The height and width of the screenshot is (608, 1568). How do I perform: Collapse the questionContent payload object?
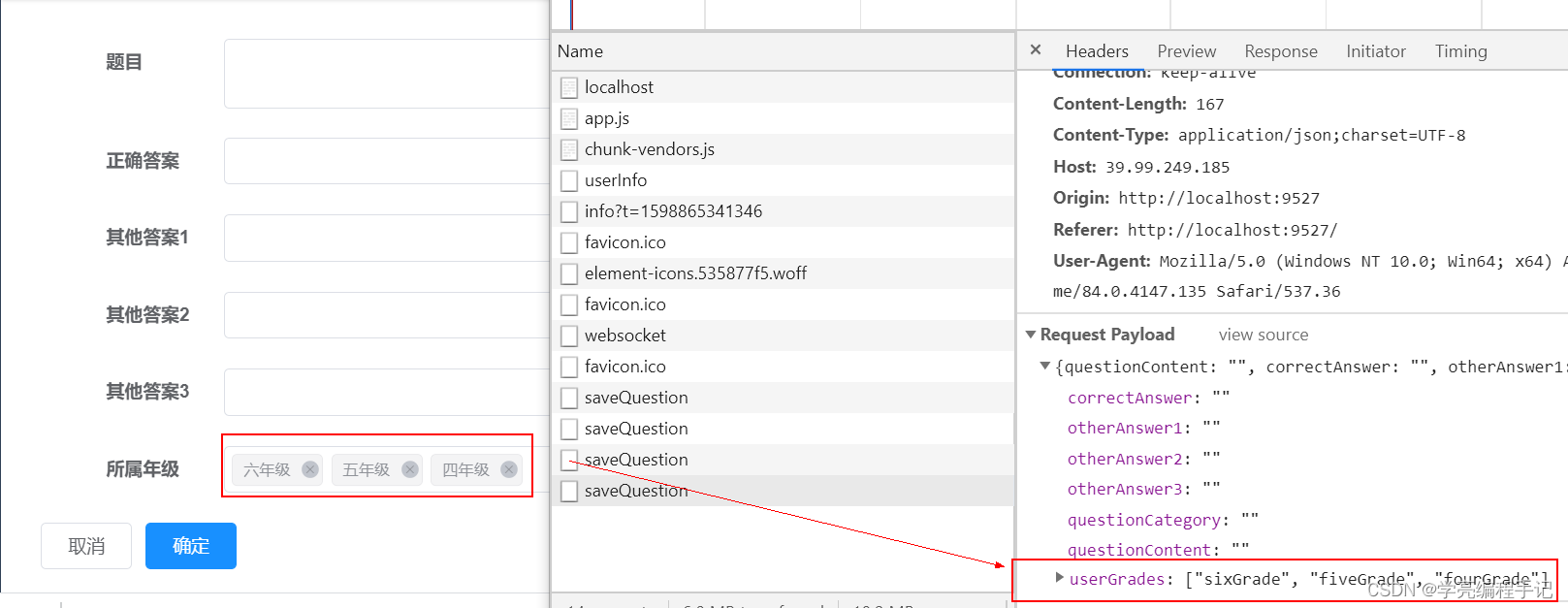1045,367
